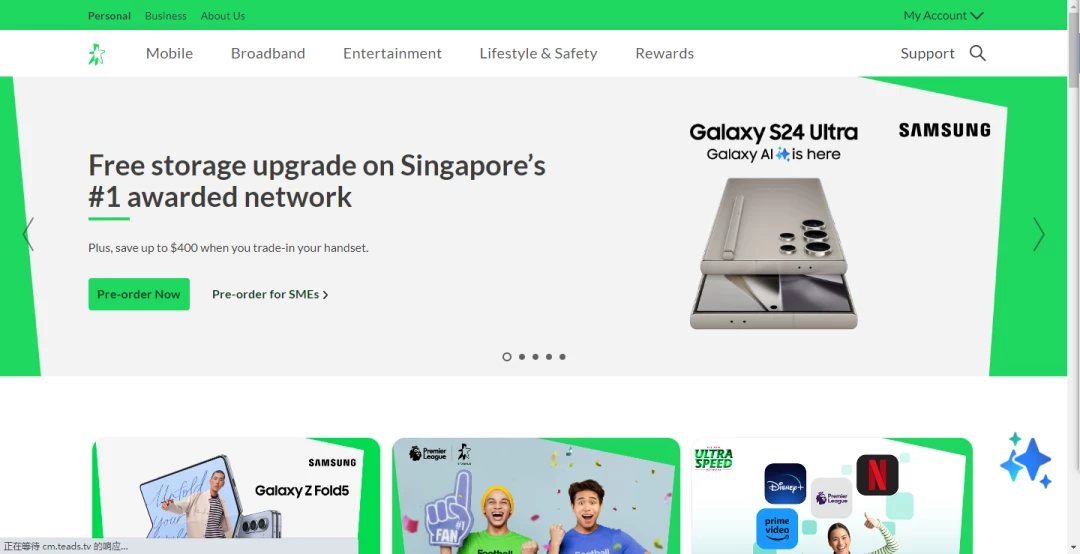Open the search magnifier icon
This screenshot has width=1080, height=554.
coord(977,53)
